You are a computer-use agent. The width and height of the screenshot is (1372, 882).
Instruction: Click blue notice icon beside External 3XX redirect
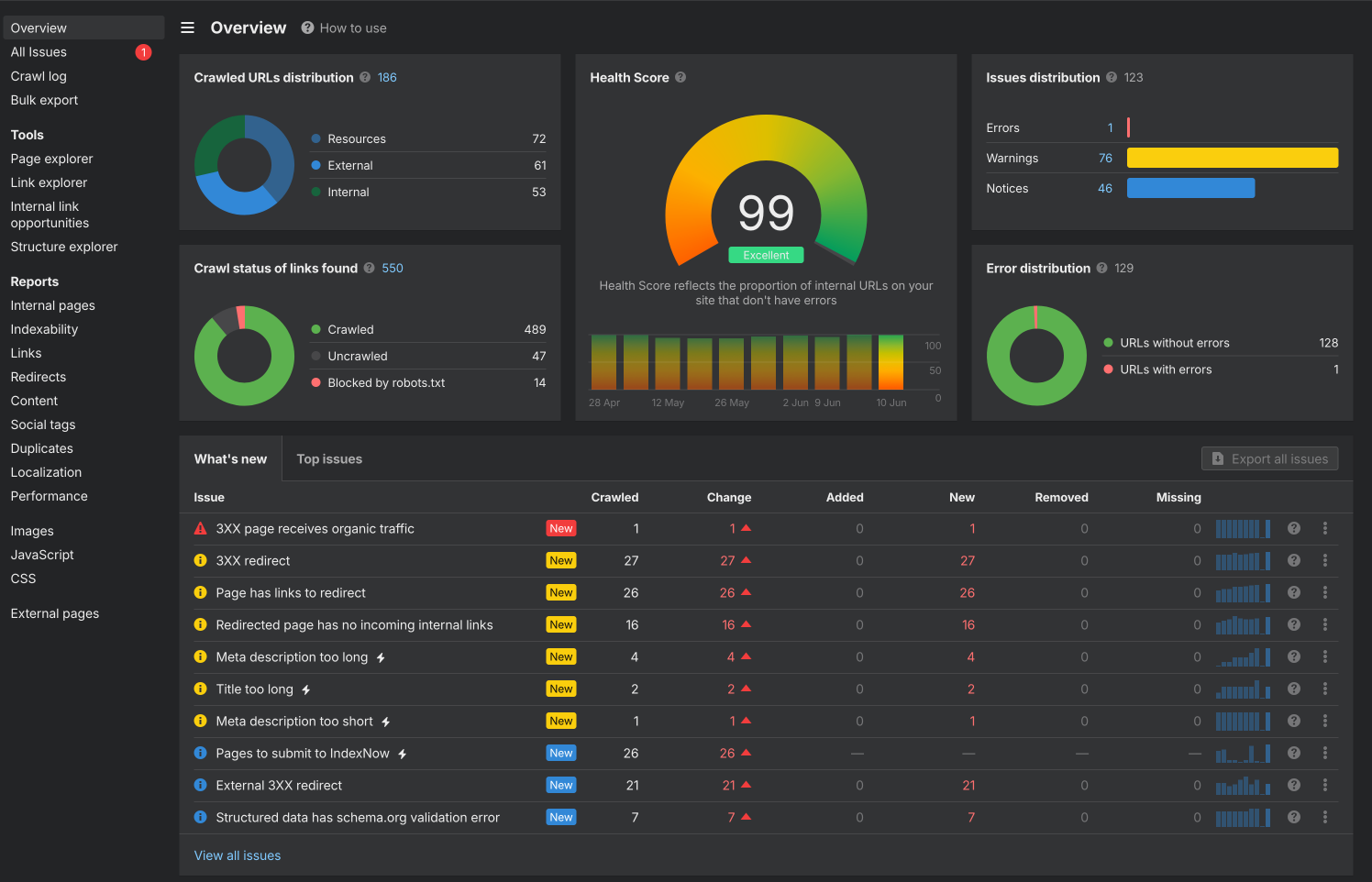click(200, 785)
